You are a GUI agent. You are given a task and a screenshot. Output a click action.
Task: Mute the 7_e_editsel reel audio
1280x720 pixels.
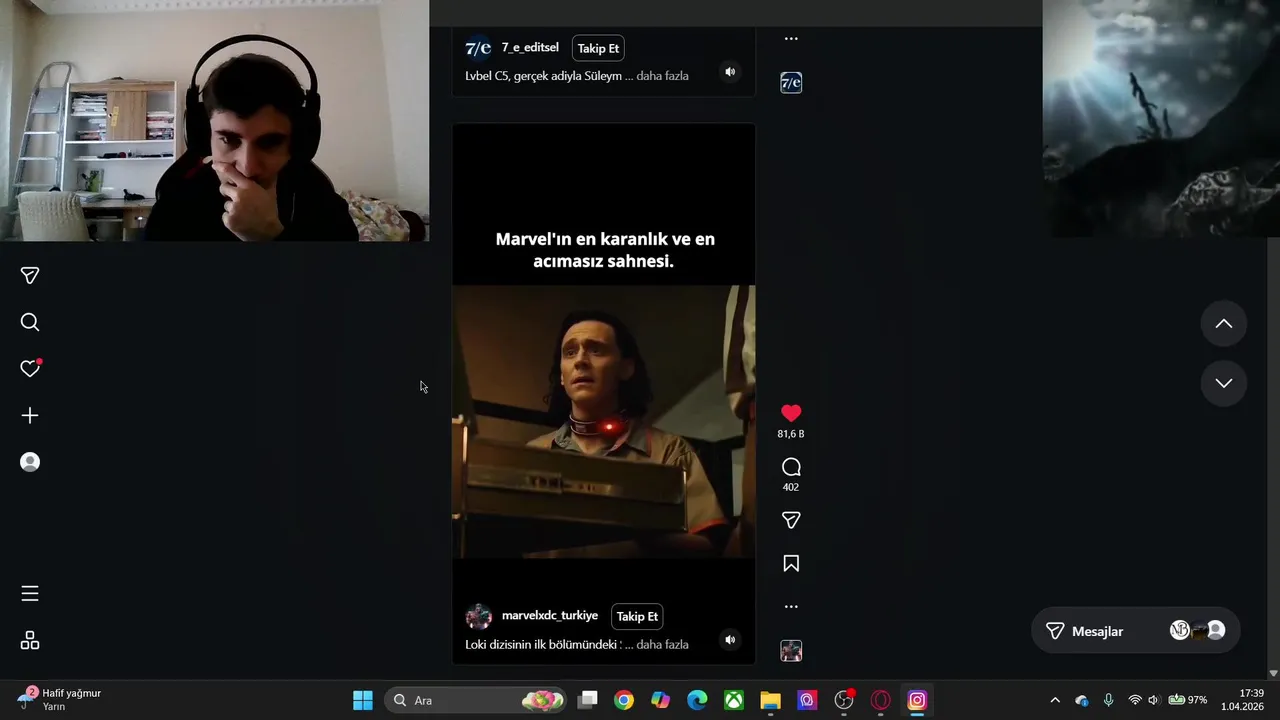pos(730,72)
